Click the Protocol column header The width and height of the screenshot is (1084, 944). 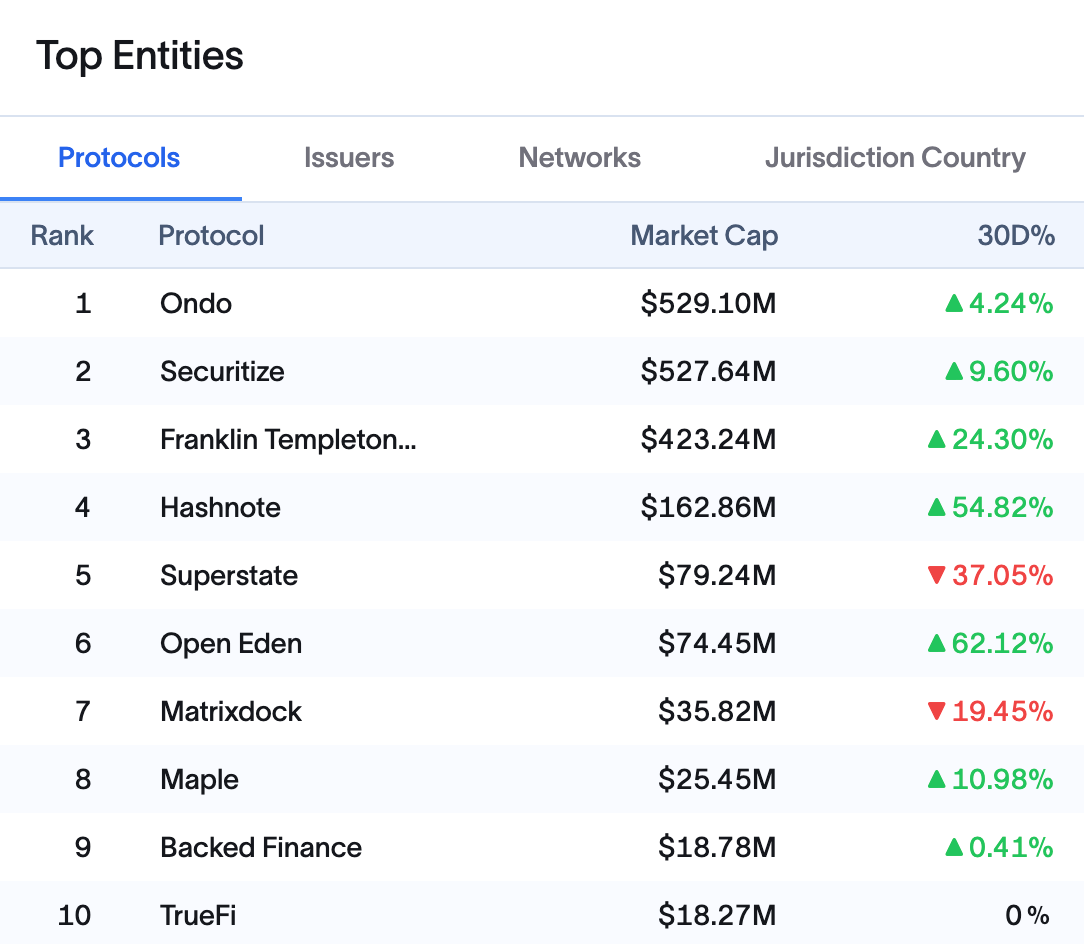pos(211,236)
